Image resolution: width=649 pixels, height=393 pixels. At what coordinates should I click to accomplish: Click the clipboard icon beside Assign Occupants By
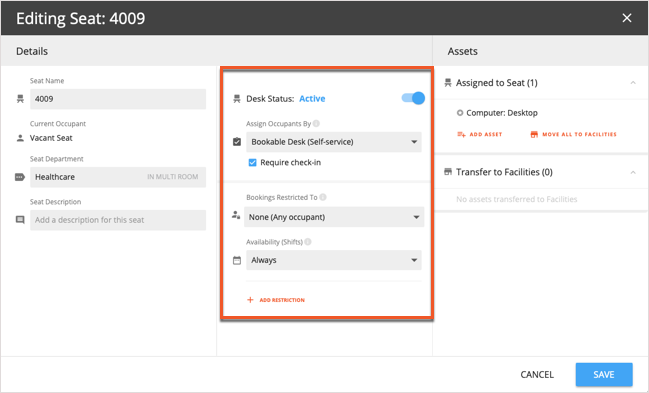237,142
